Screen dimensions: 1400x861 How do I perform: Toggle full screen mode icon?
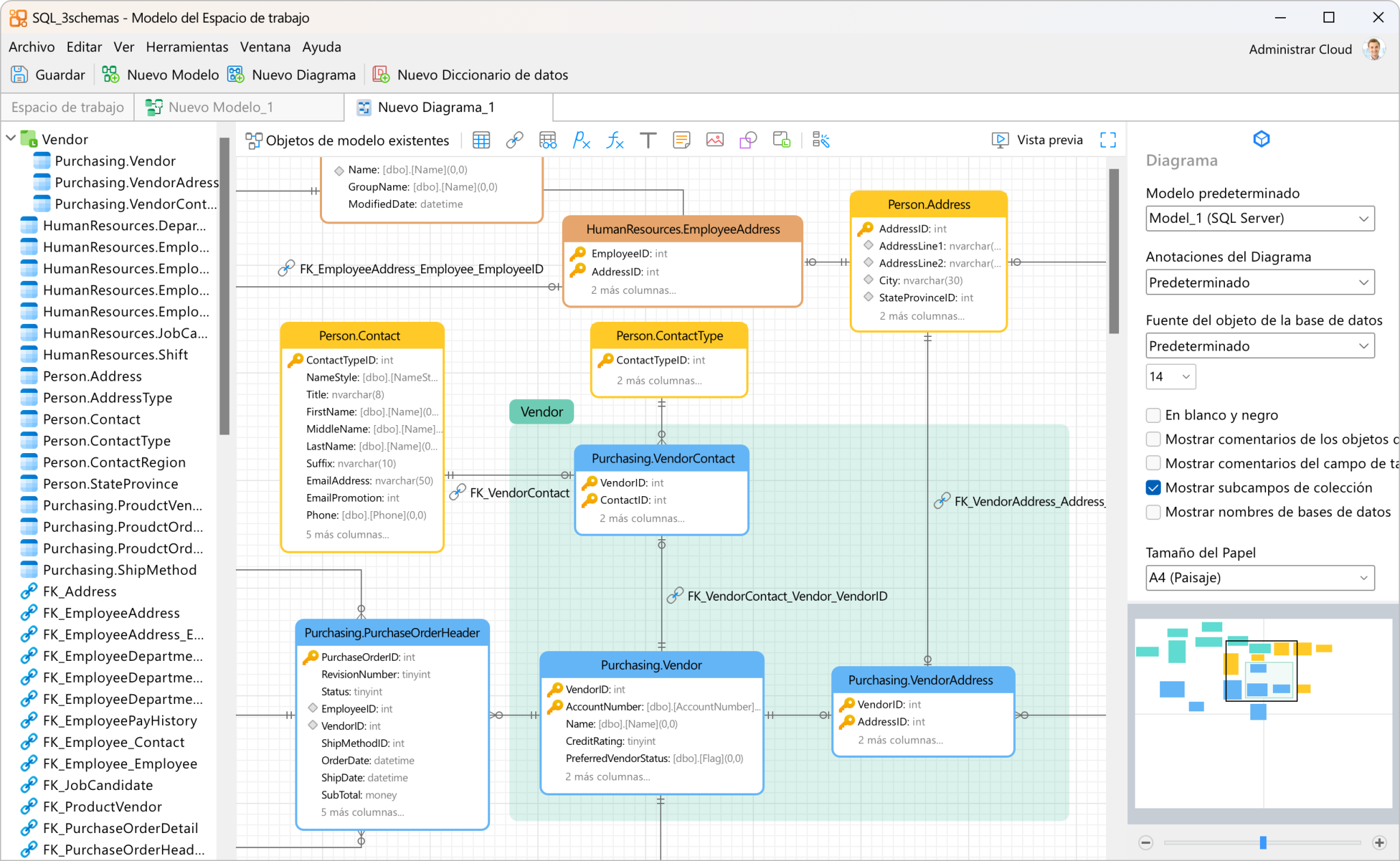[1108, 140]
